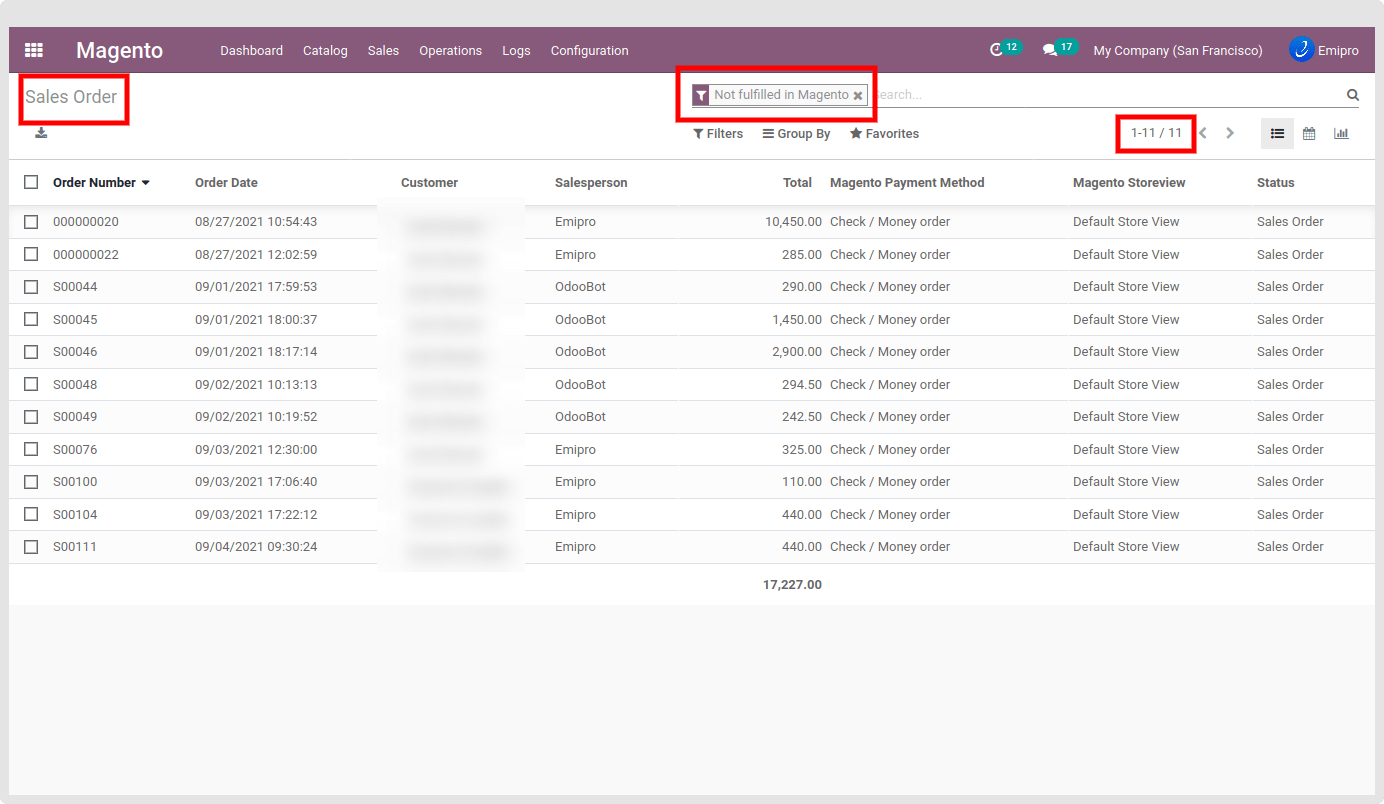Switch to graph view

tap(1341, 133)
